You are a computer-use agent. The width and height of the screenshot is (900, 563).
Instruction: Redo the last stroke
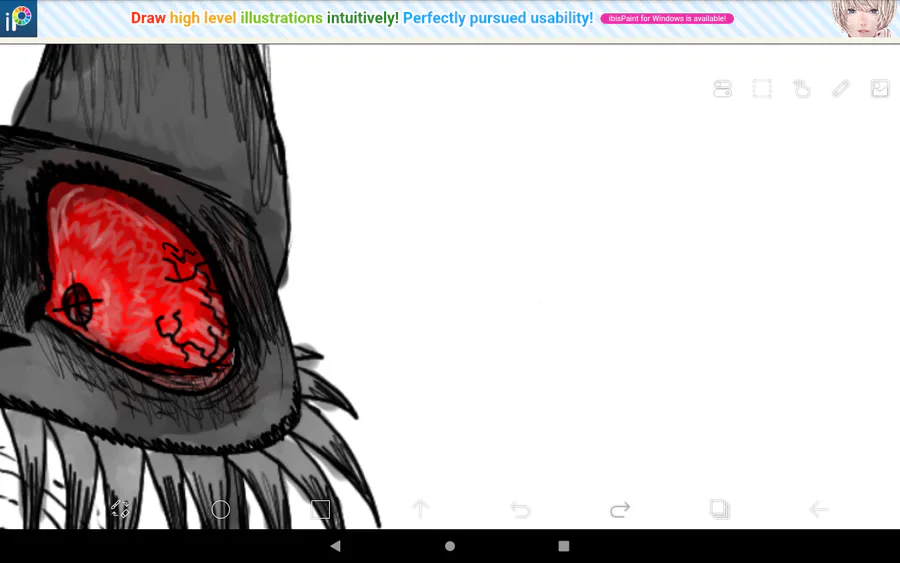[x=620, y=510]
